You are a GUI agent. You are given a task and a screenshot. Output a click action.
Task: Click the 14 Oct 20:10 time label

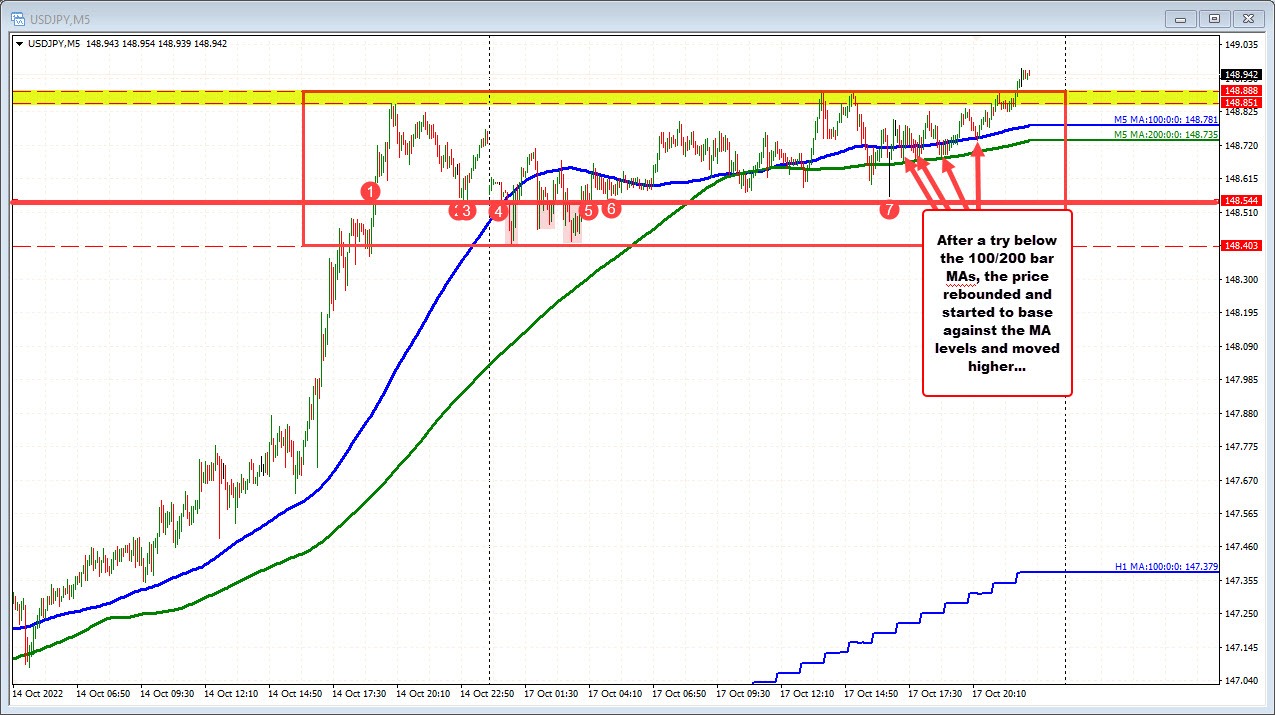(423, 692)
